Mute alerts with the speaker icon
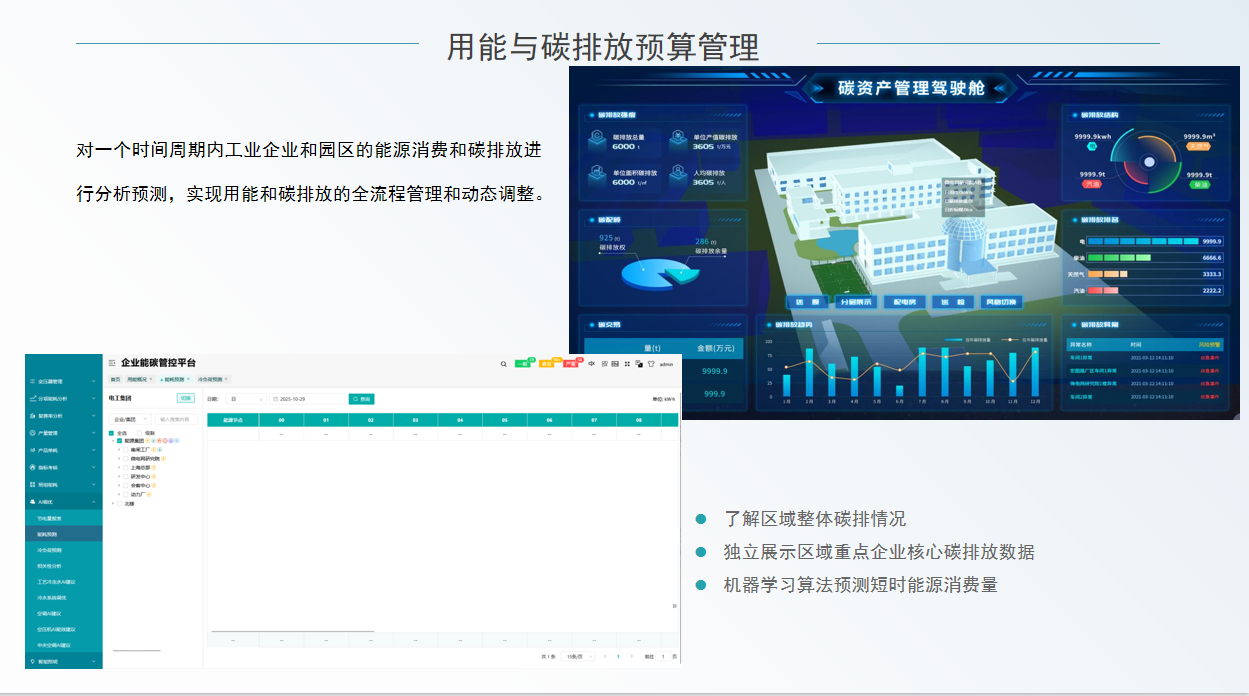Screen dimensions: 1249x696 tap(592, 364)
